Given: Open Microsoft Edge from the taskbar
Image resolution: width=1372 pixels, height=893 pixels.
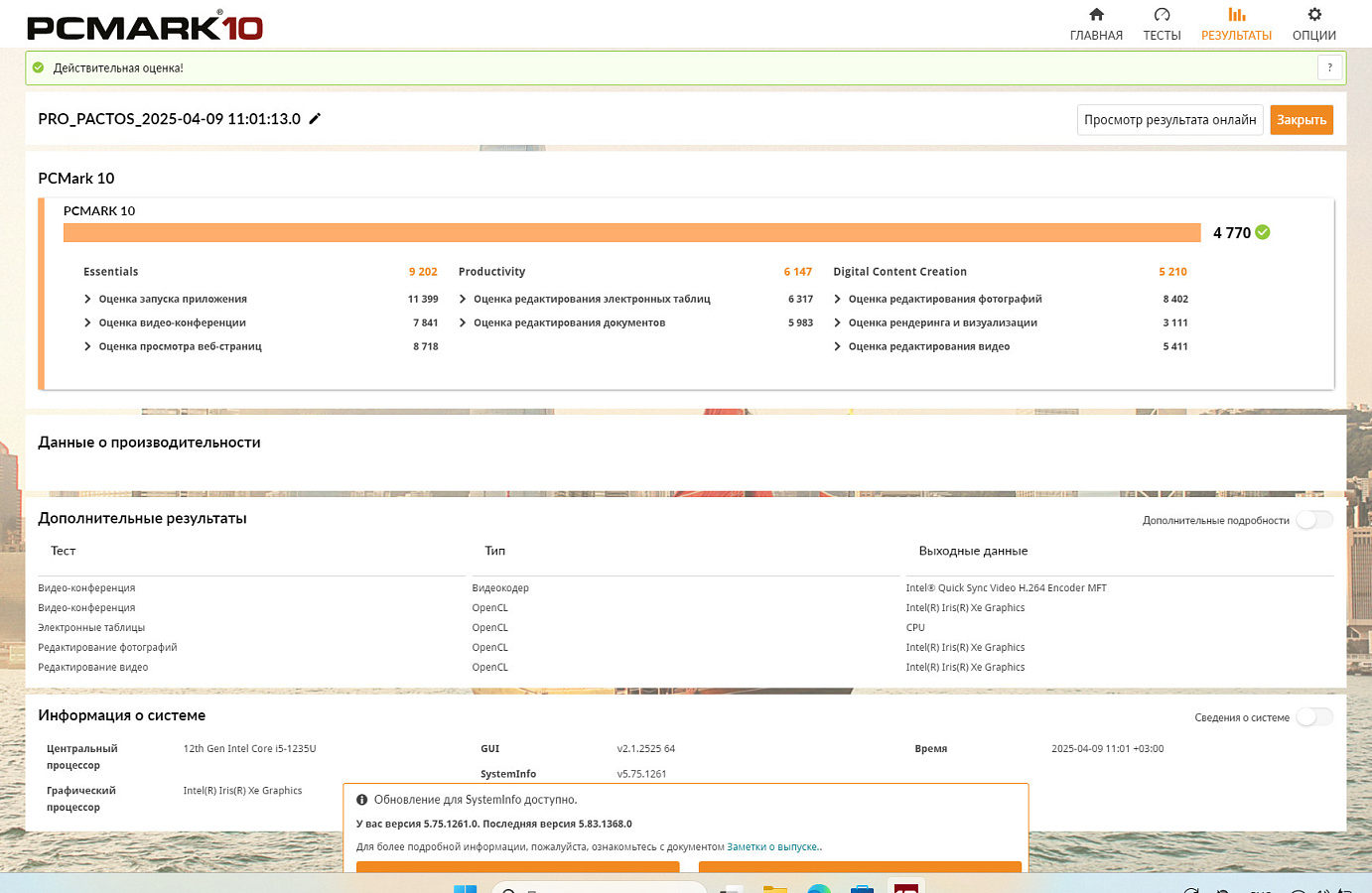Looking at the screenshot, I should [x=819, y=888].
